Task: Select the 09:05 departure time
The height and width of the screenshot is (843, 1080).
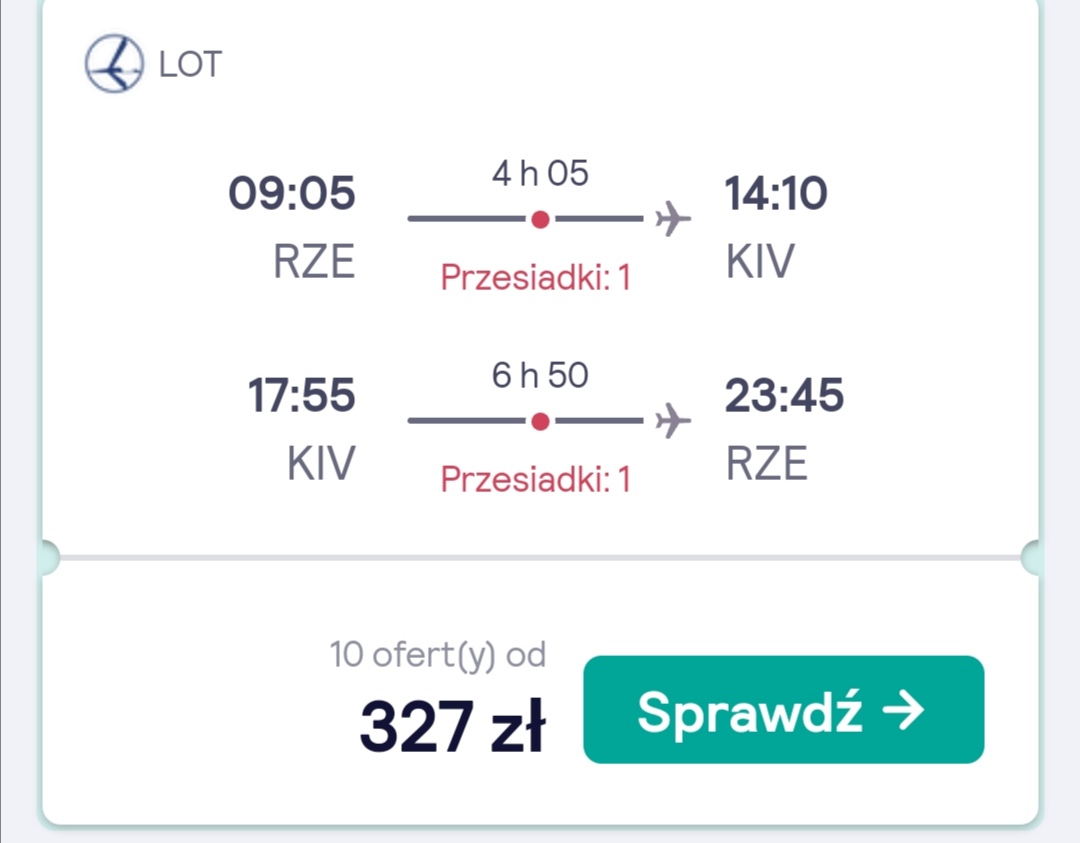Action: [291, 192]
